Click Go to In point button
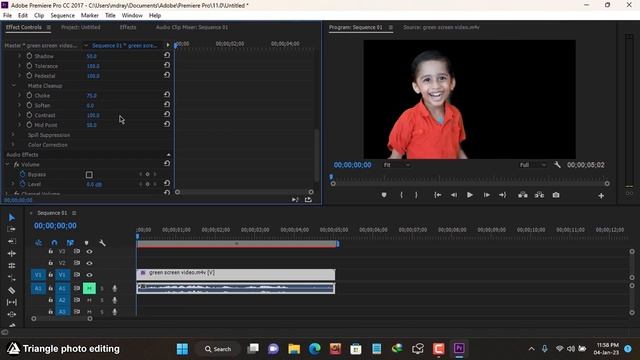This screenshot has width=640, height=360. click(x=438, y=195)
